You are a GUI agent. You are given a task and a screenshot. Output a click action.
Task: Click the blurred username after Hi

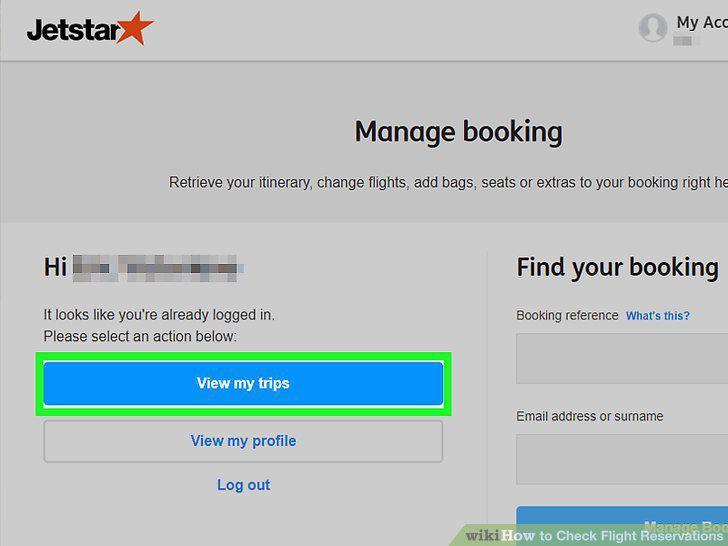coord(158,268)
